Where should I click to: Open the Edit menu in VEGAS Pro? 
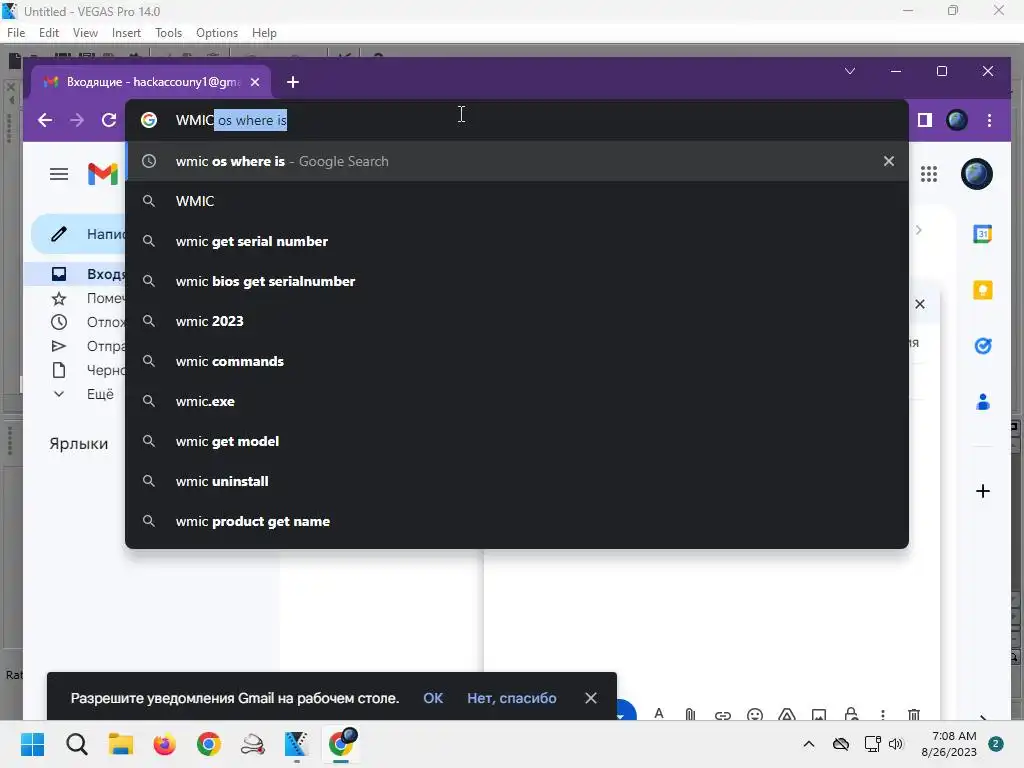[x=48, y=33]
